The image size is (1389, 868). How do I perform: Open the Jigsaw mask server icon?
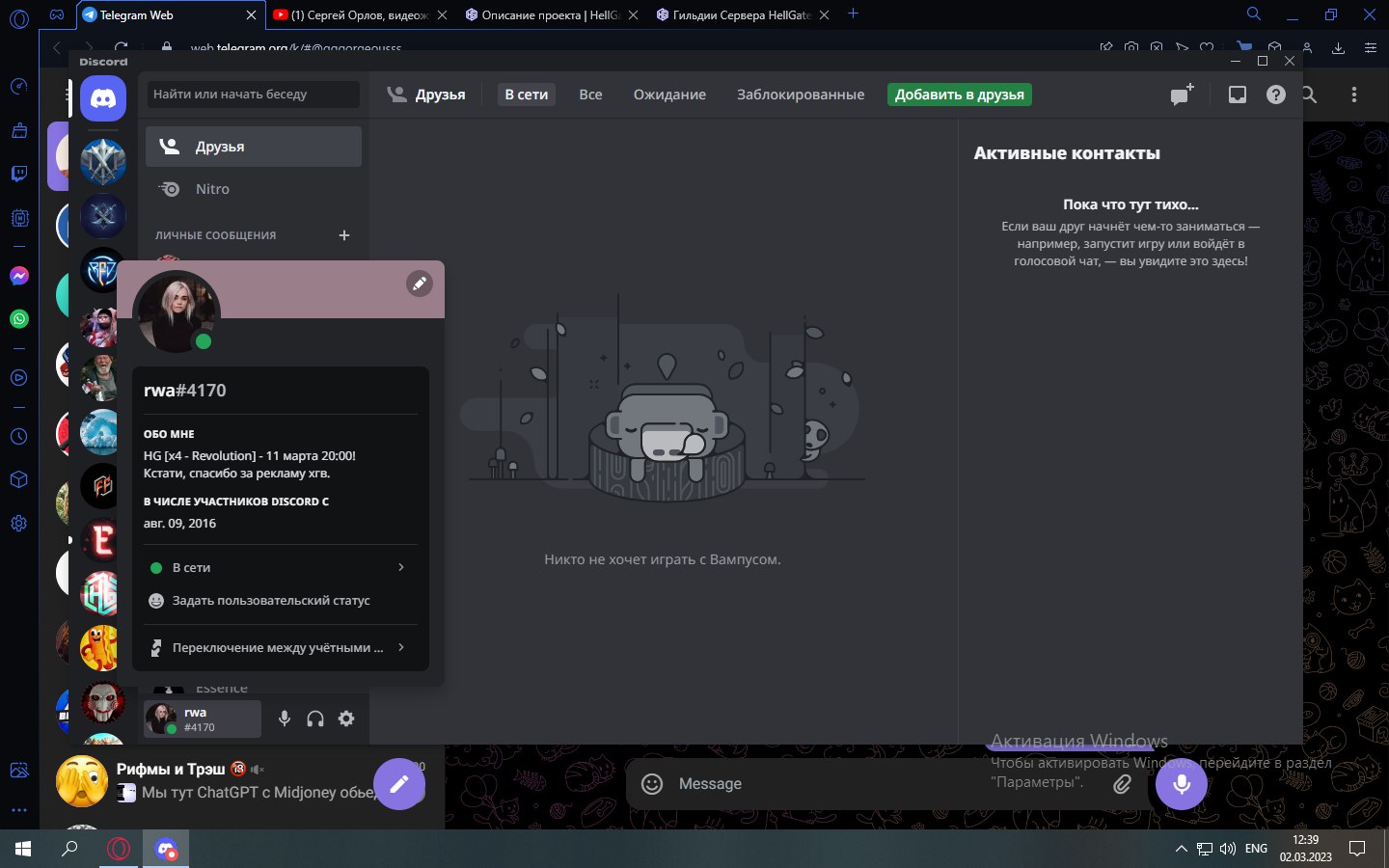pyautogui.click(x=103, y=702)
